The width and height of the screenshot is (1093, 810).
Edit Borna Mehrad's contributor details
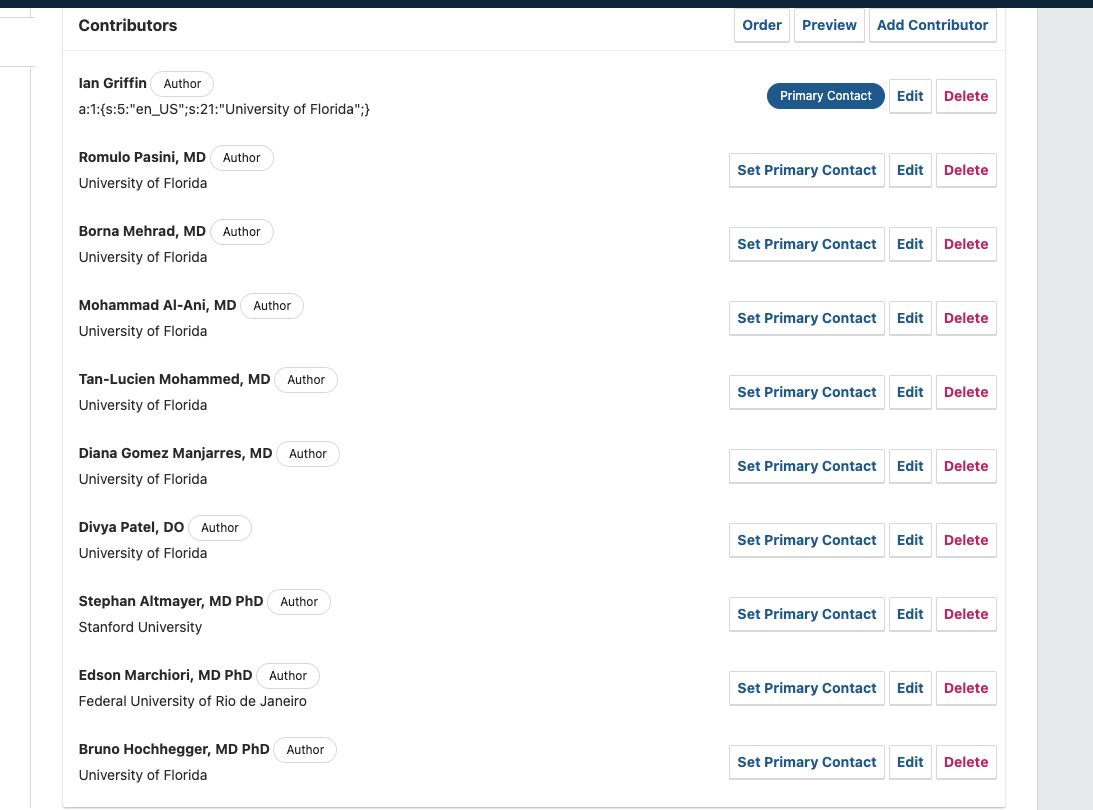(x=910, y=244)
